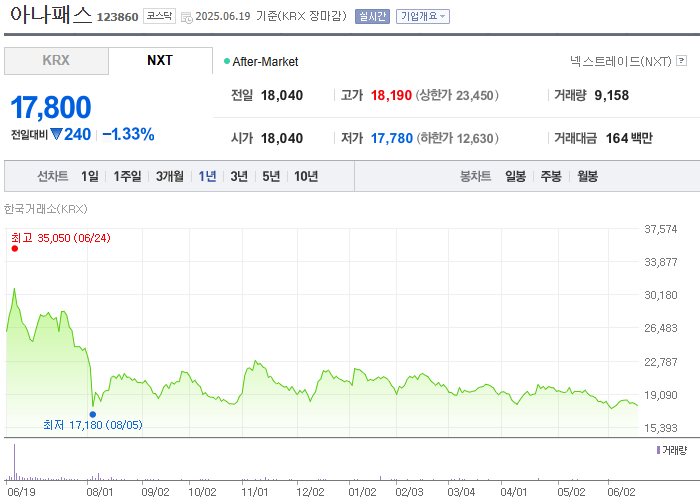The height and width of the screenshot is (499, 700).
Task: Click the 거래량 value 9,158
Action: click(x=612, y=95)
